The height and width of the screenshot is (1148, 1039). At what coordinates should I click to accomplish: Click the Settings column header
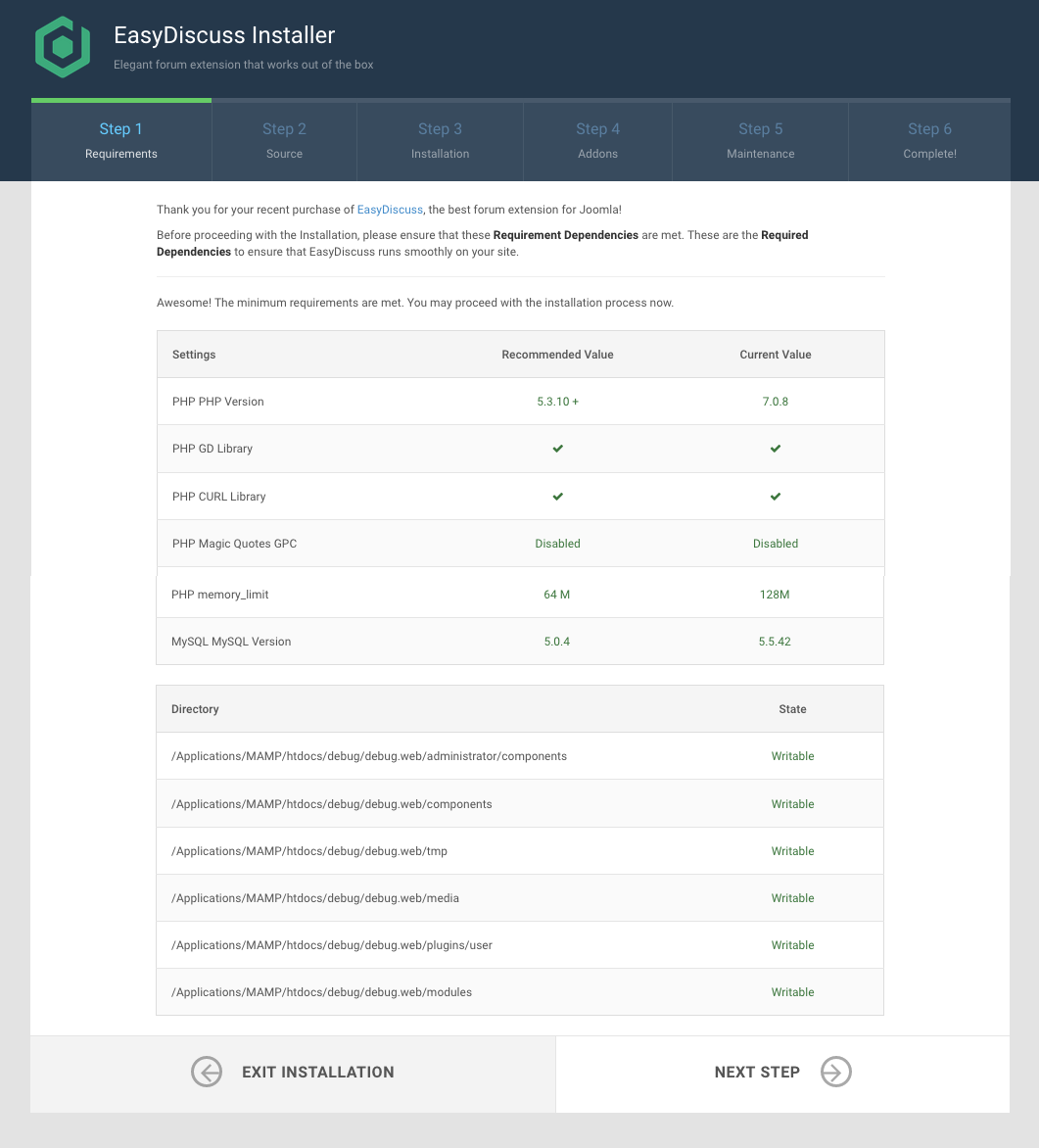coord(194,355)
